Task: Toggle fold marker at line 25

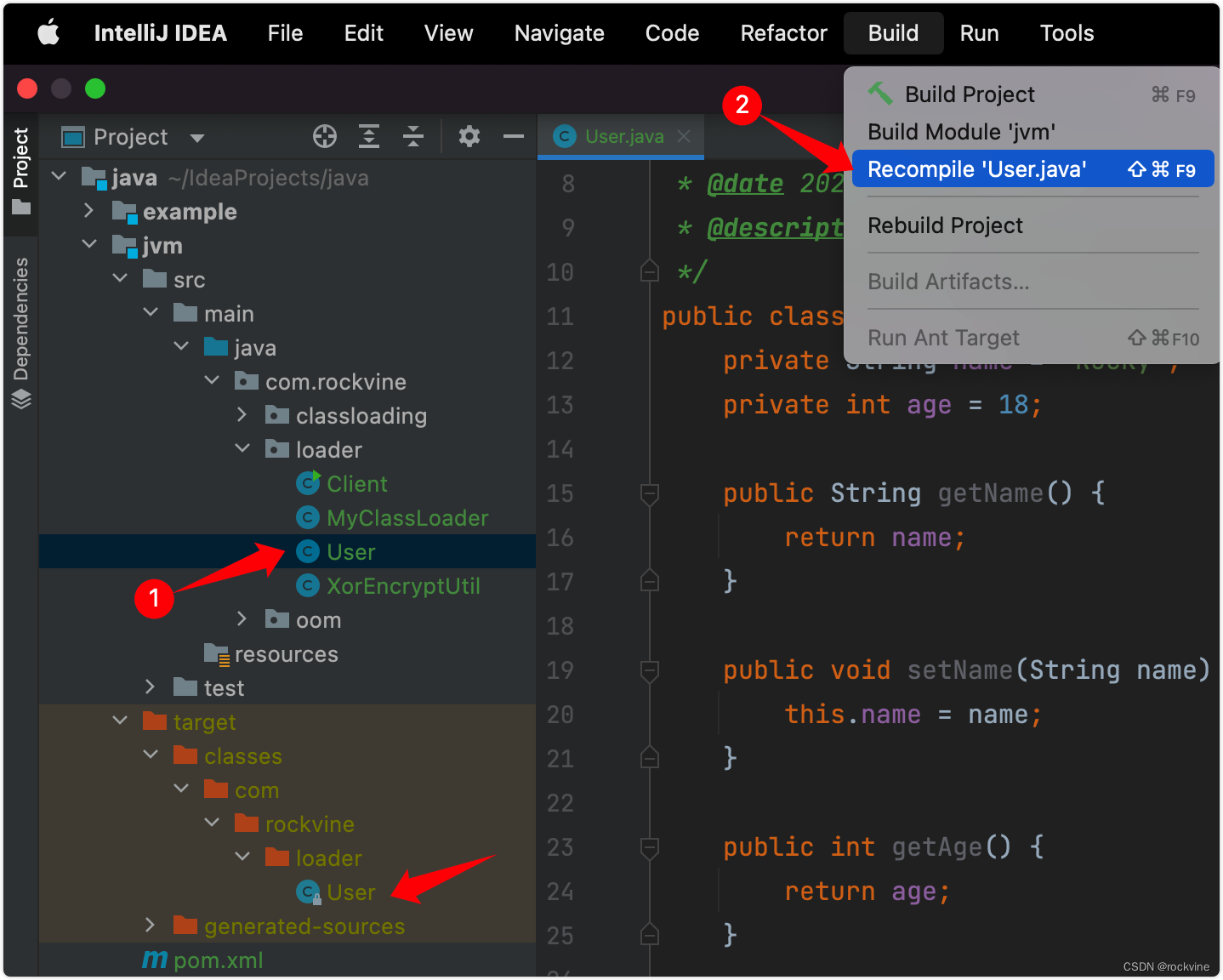Action: [650, 935]
